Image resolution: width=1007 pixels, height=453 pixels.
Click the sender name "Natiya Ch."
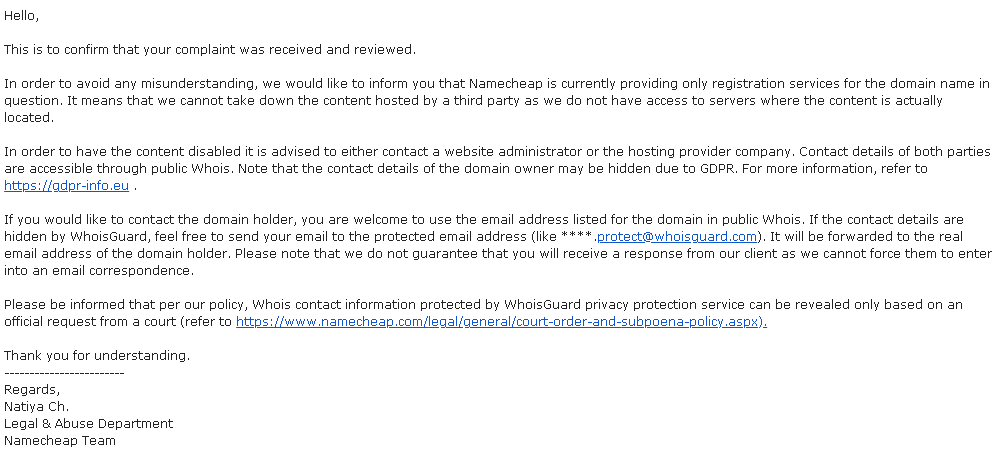point(37,407)
